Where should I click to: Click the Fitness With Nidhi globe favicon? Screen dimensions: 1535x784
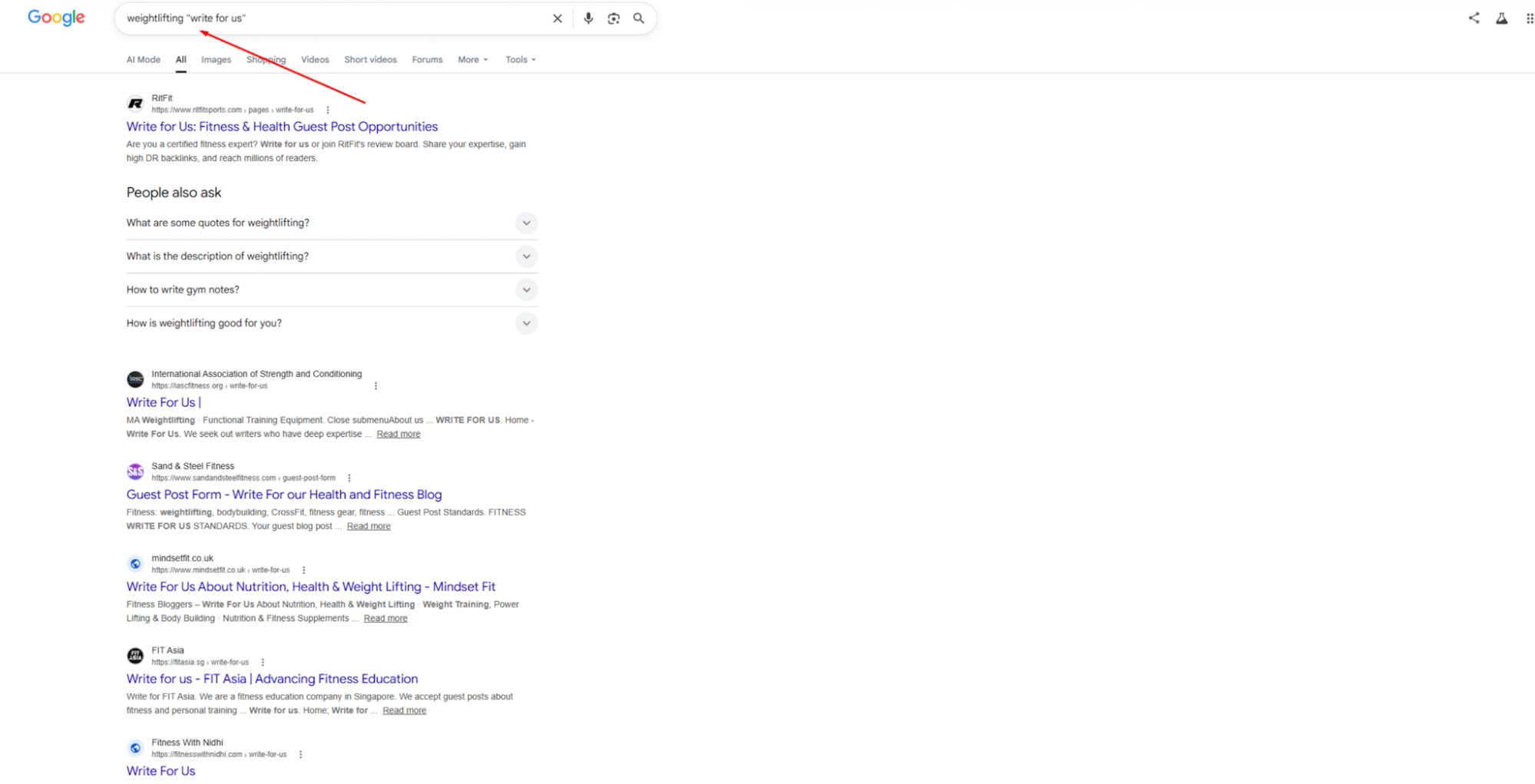click(135, 748)
